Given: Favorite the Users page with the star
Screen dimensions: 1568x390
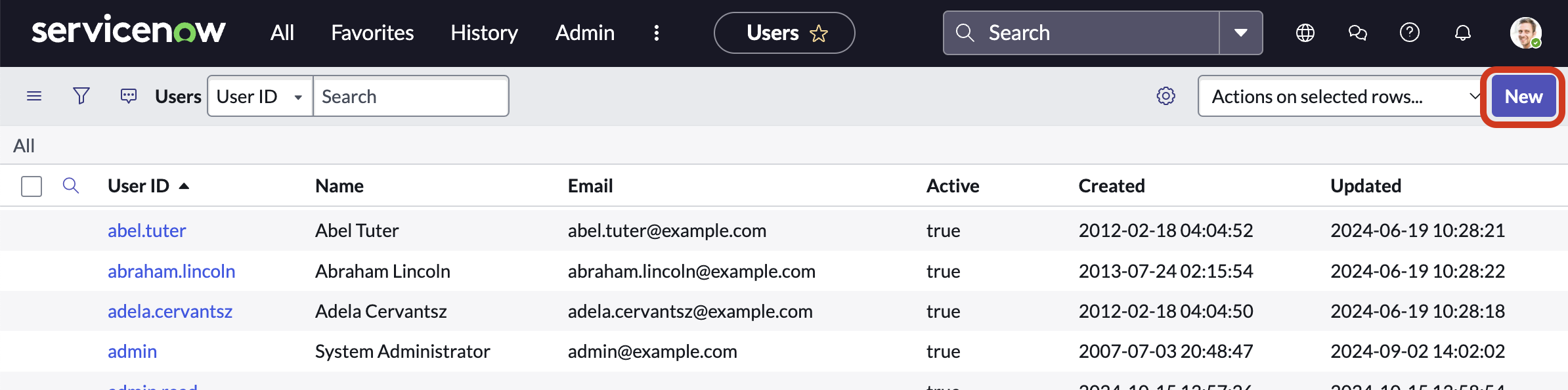Looking at the screenshot, I should pos(819,33).
